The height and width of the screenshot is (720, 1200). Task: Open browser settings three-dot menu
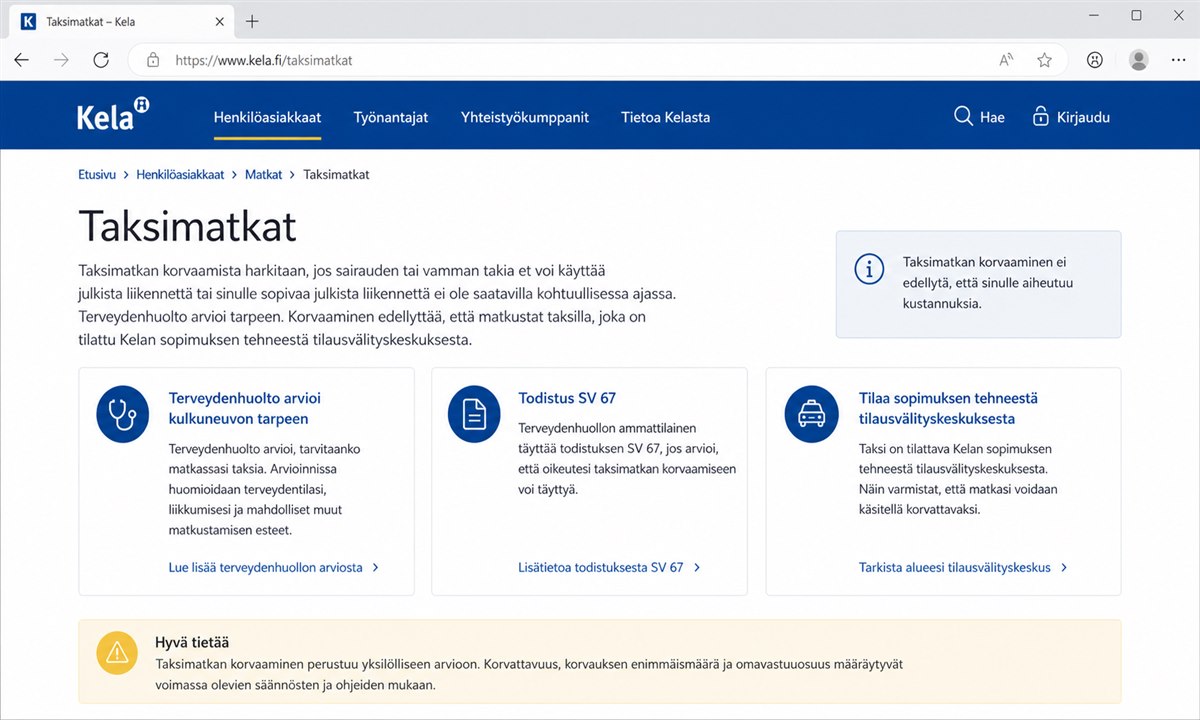pyautogui.click(x=1178, y=60)
